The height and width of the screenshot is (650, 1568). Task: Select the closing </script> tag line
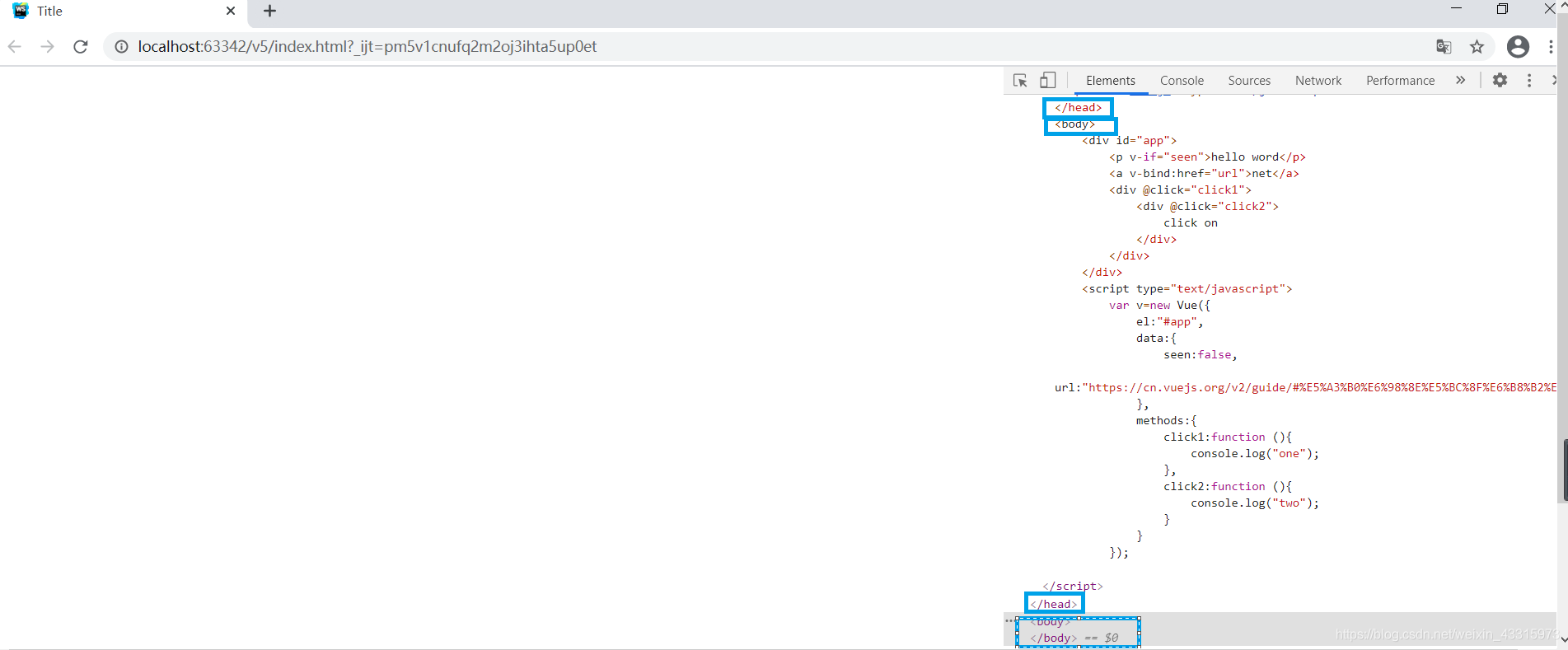pyautogui.click(x=1072, y=586)
